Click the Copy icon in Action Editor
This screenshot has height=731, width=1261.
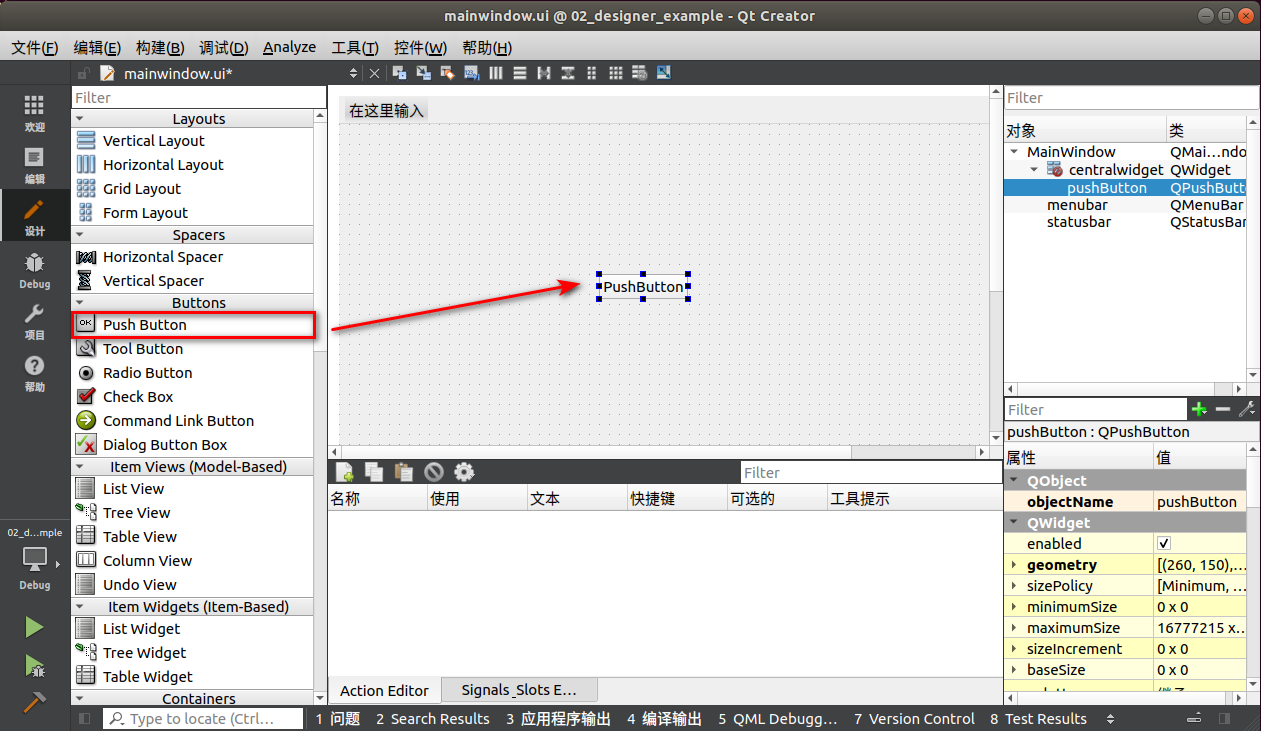374,472
